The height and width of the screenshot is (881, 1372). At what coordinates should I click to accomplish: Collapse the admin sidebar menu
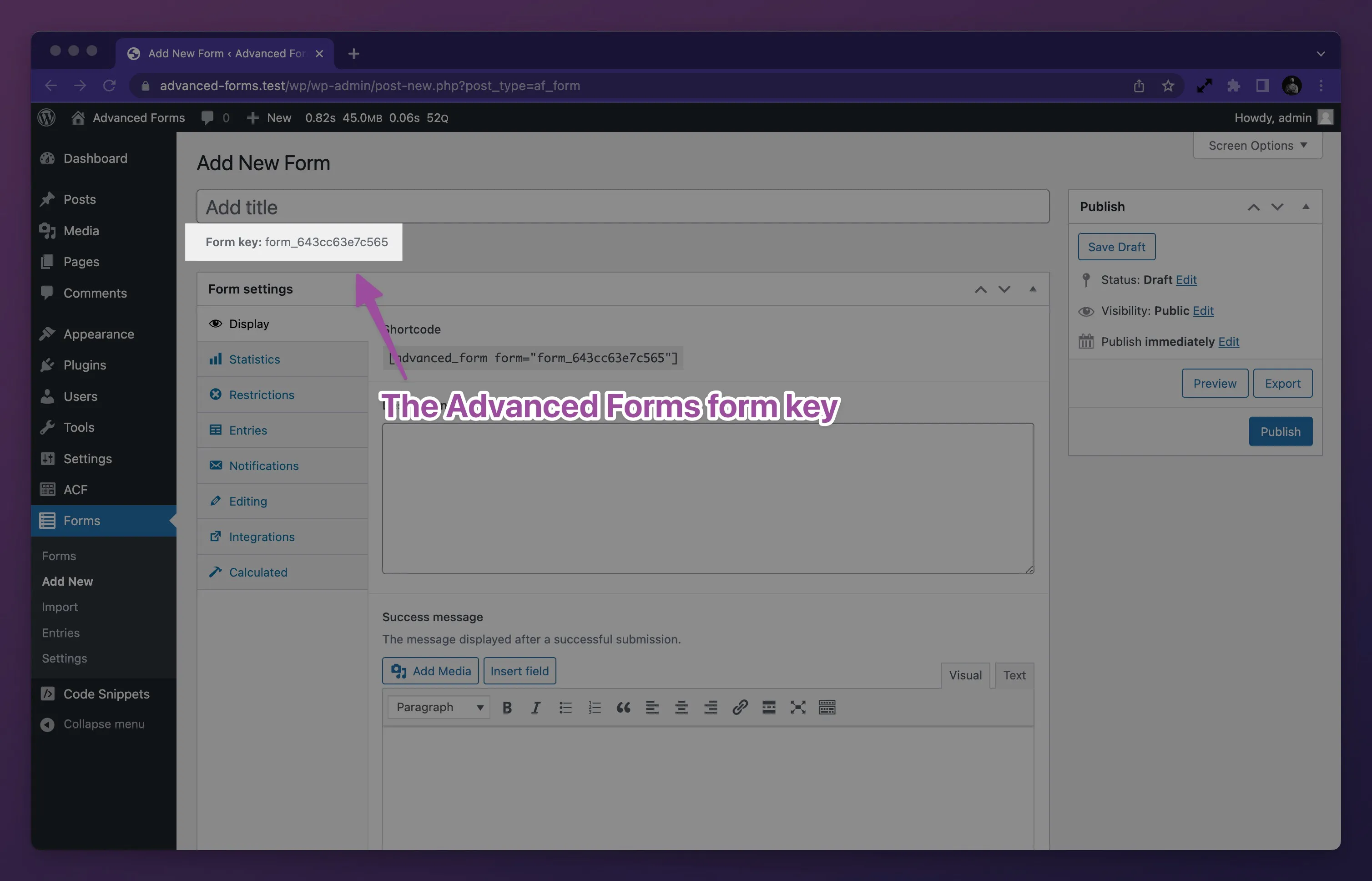tap(104, 724)
